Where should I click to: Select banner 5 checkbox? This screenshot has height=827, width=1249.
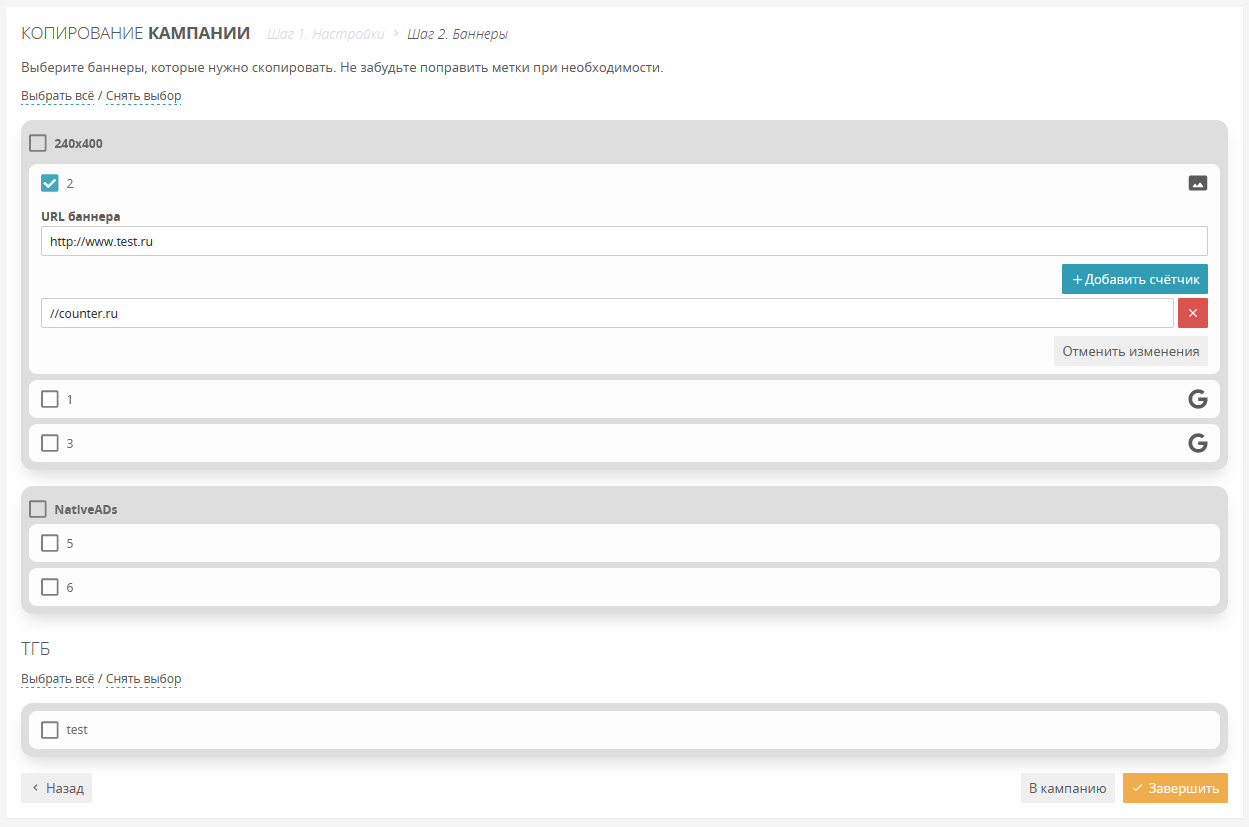(50, 543)
